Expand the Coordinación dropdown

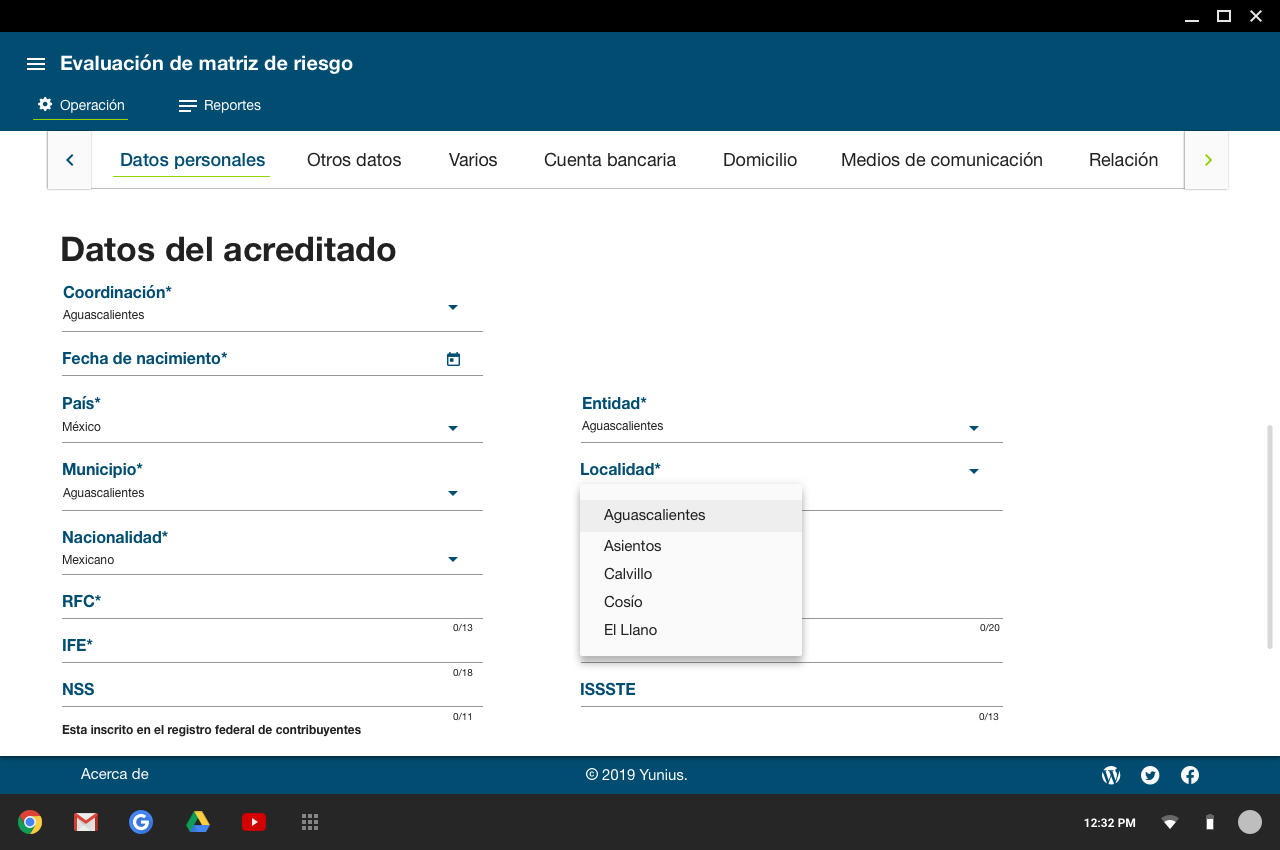(x=452, y=307)
